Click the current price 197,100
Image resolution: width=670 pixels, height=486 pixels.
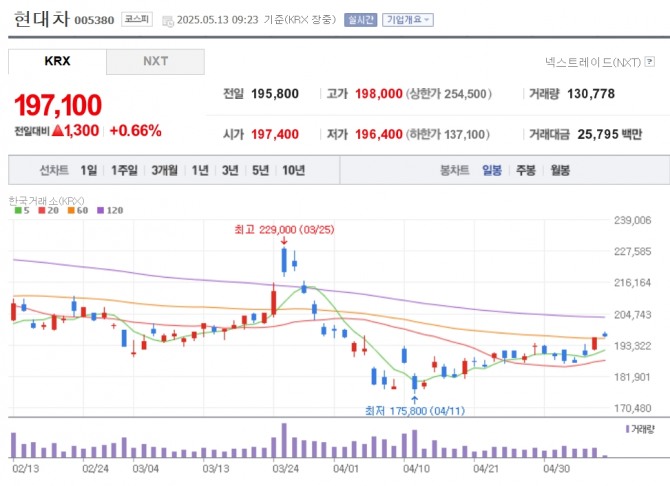point(58,105)
